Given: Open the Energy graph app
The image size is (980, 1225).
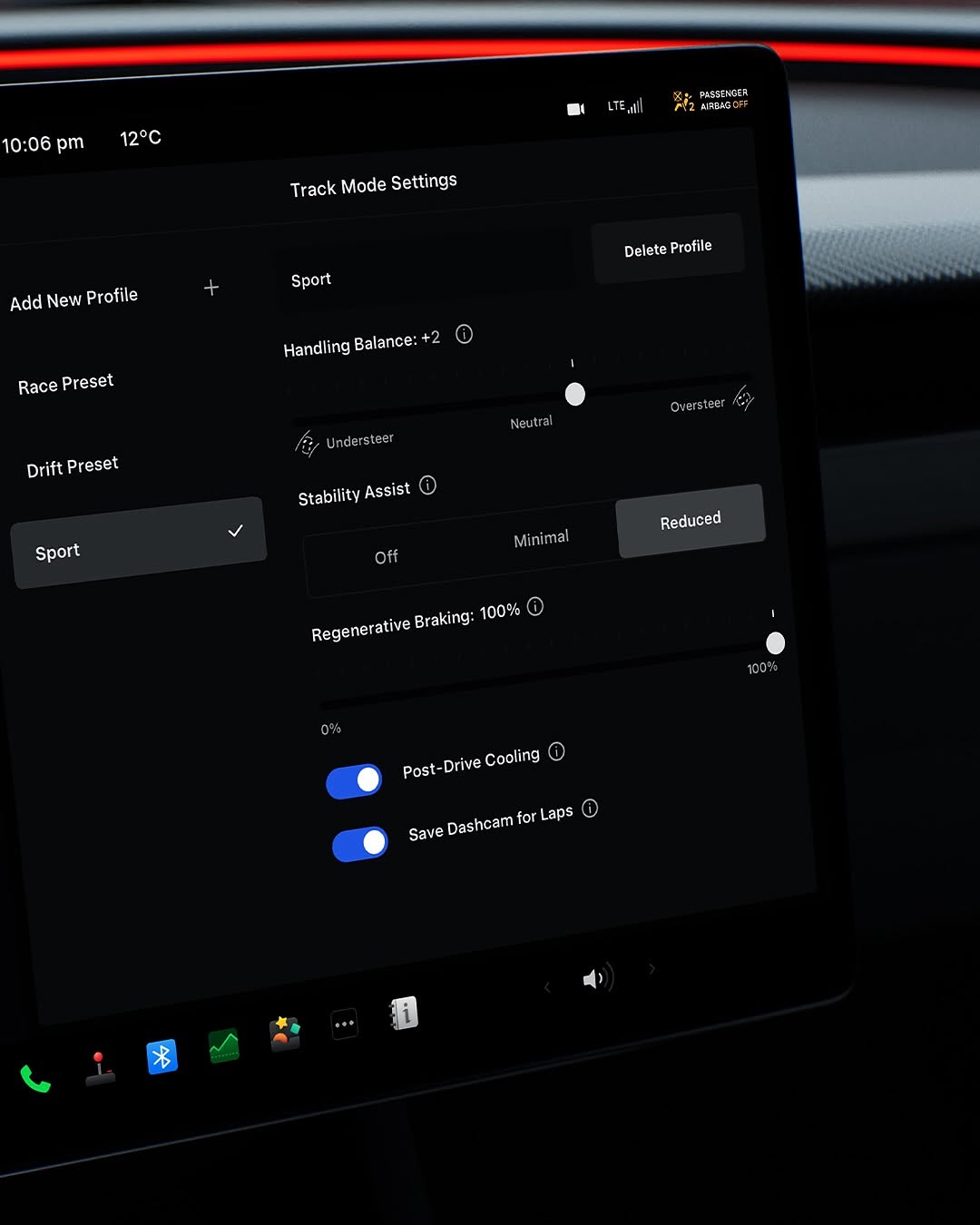Looking at the screenshot, I should coord(223,1044).
